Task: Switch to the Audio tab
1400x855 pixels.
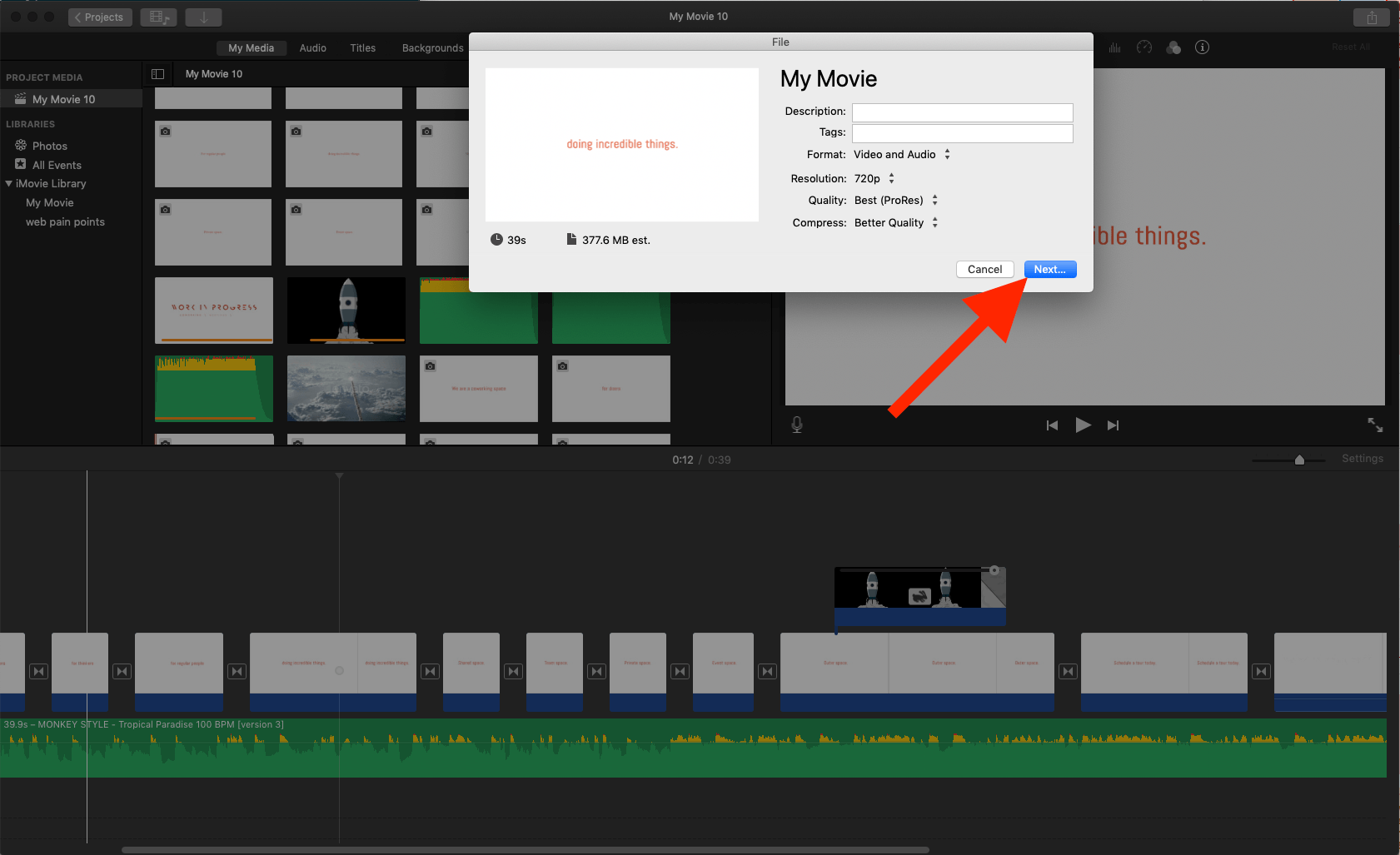Action: (312, 48)
